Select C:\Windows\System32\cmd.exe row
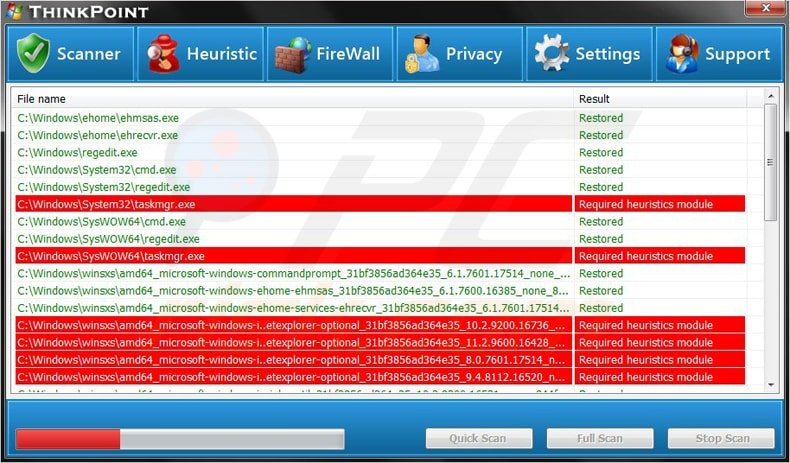 (380, 170)
